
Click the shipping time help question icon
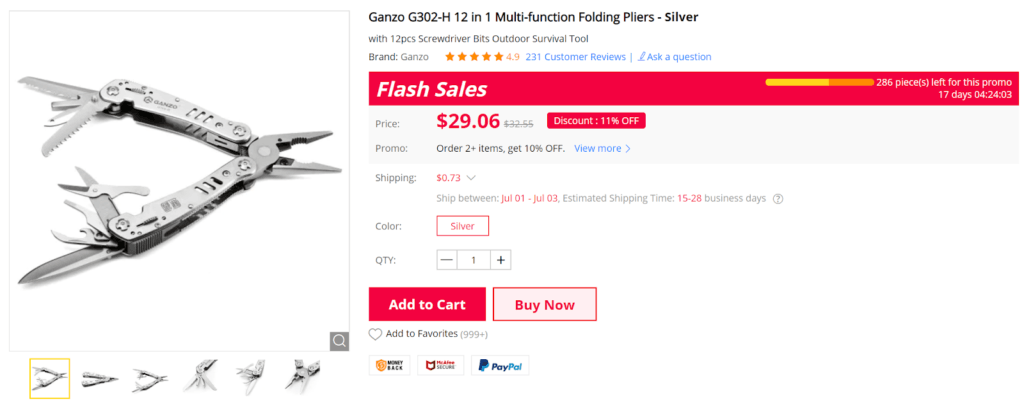(x=778, y=199)
